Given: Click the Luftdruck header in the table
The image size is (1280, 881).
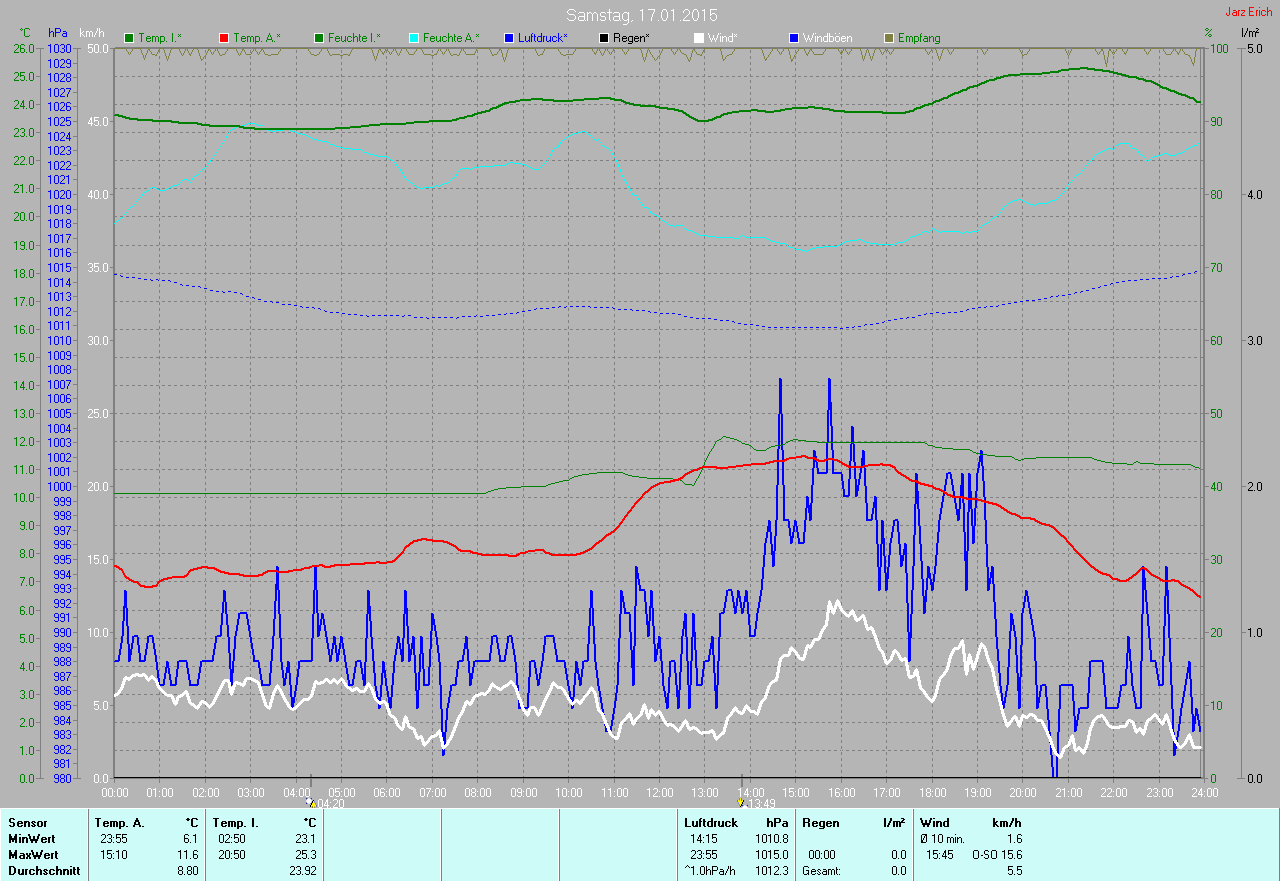Looking at the screenshot, I should 711,823.
